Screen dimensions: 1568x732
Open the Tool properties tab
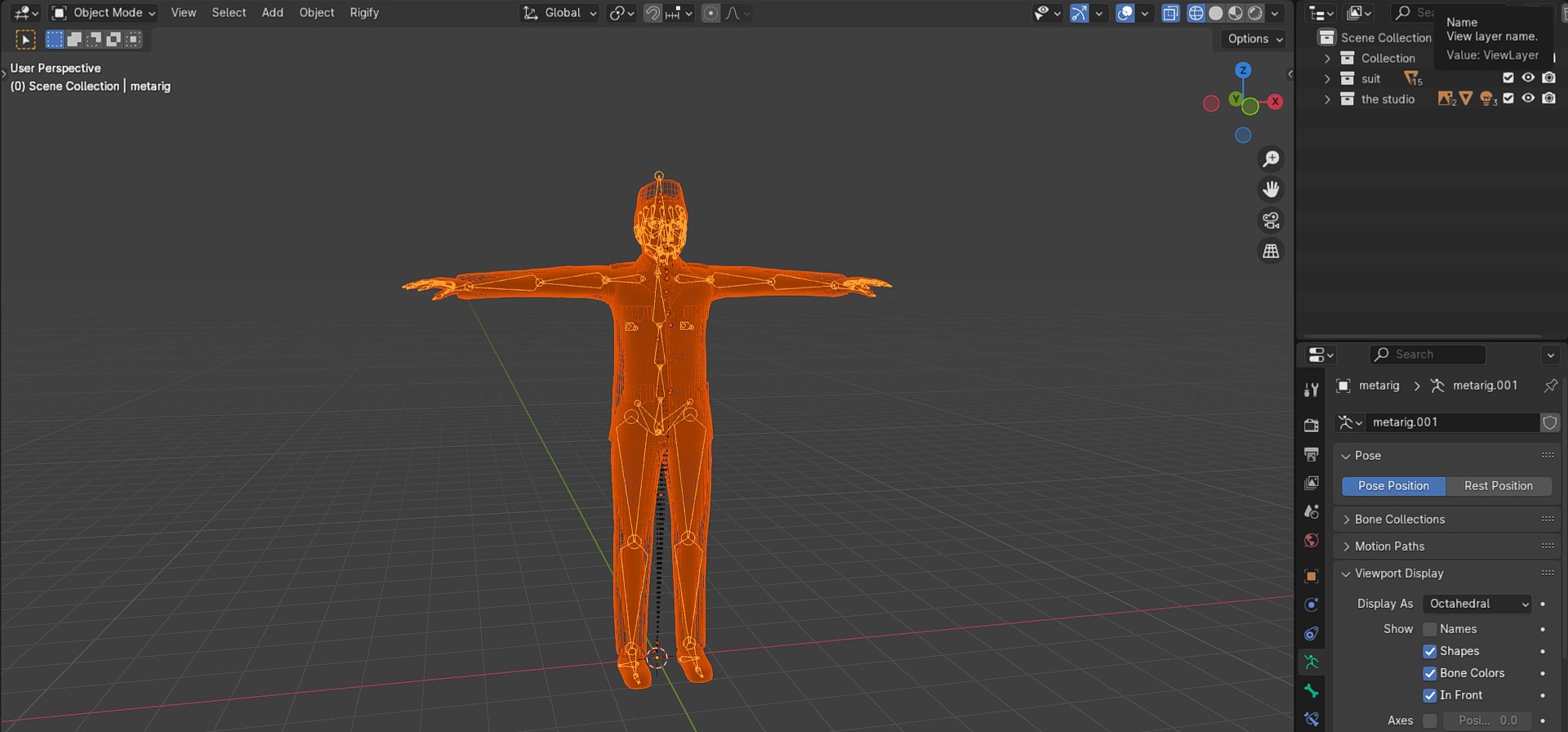pyautogui.click(x=1312, y=390)
